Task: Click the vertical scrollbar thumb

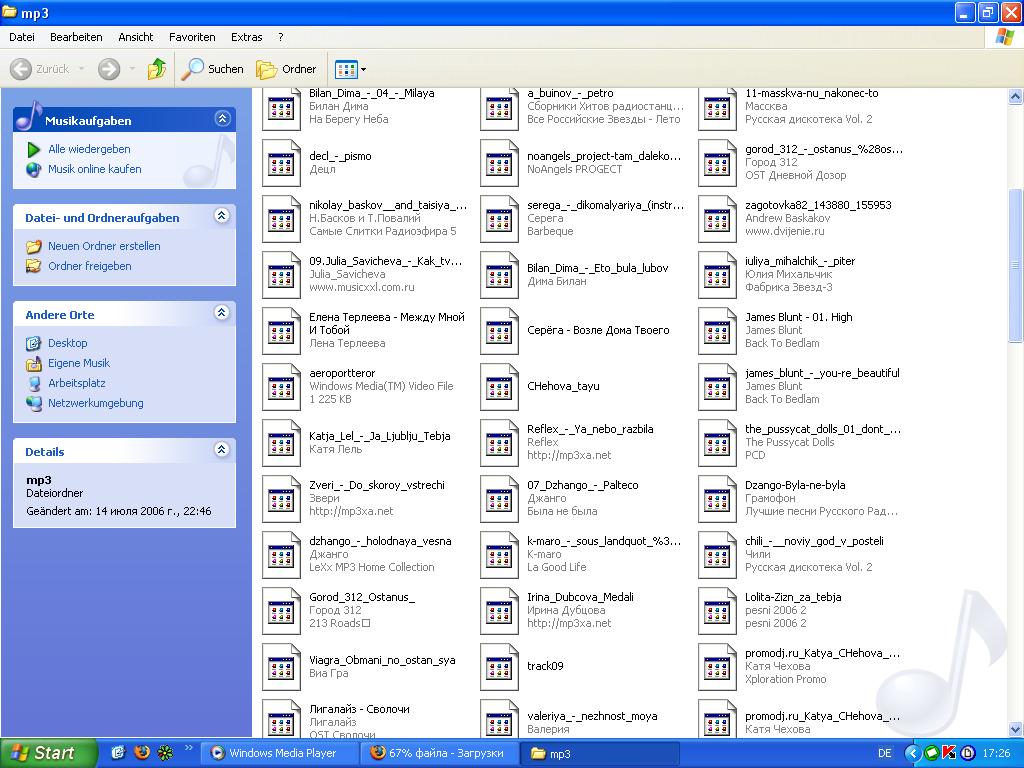Action: pos(1016,264)
